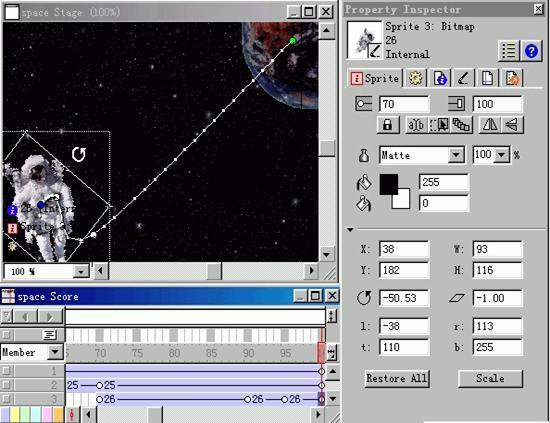Click the center playback head button
This screenshot has width=550, height=423.
point(72,415)
